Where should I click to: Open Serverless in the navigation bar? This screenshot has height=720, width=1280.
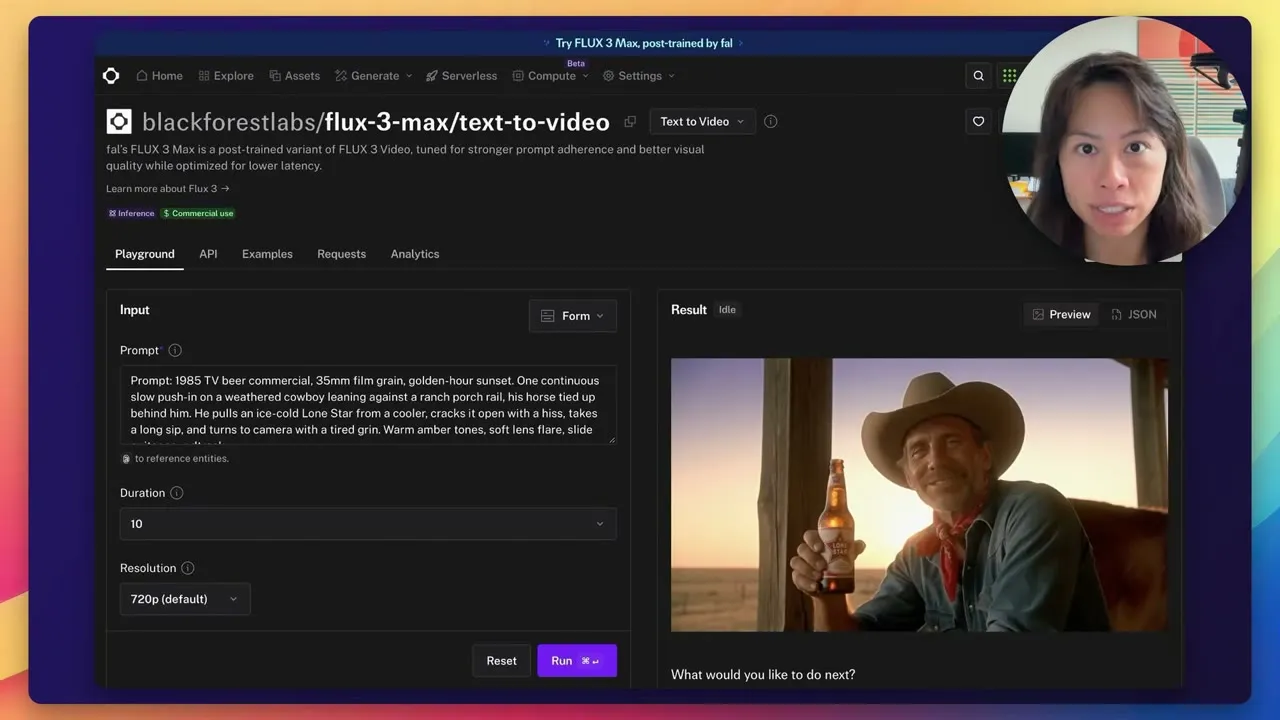pyautogui.click(x=461, y=76)
